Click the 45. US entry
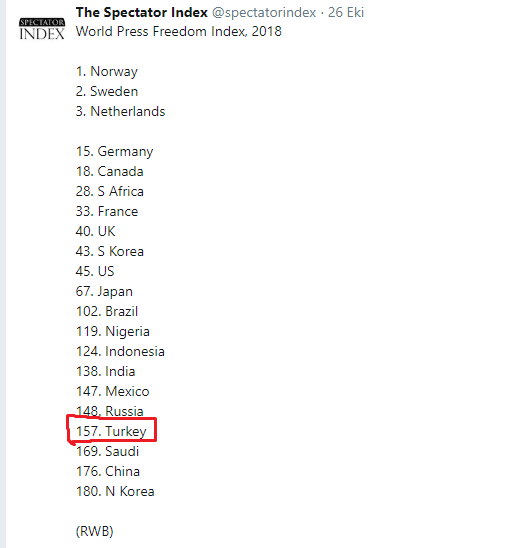 pyautogui.click(x=95, y=272)
